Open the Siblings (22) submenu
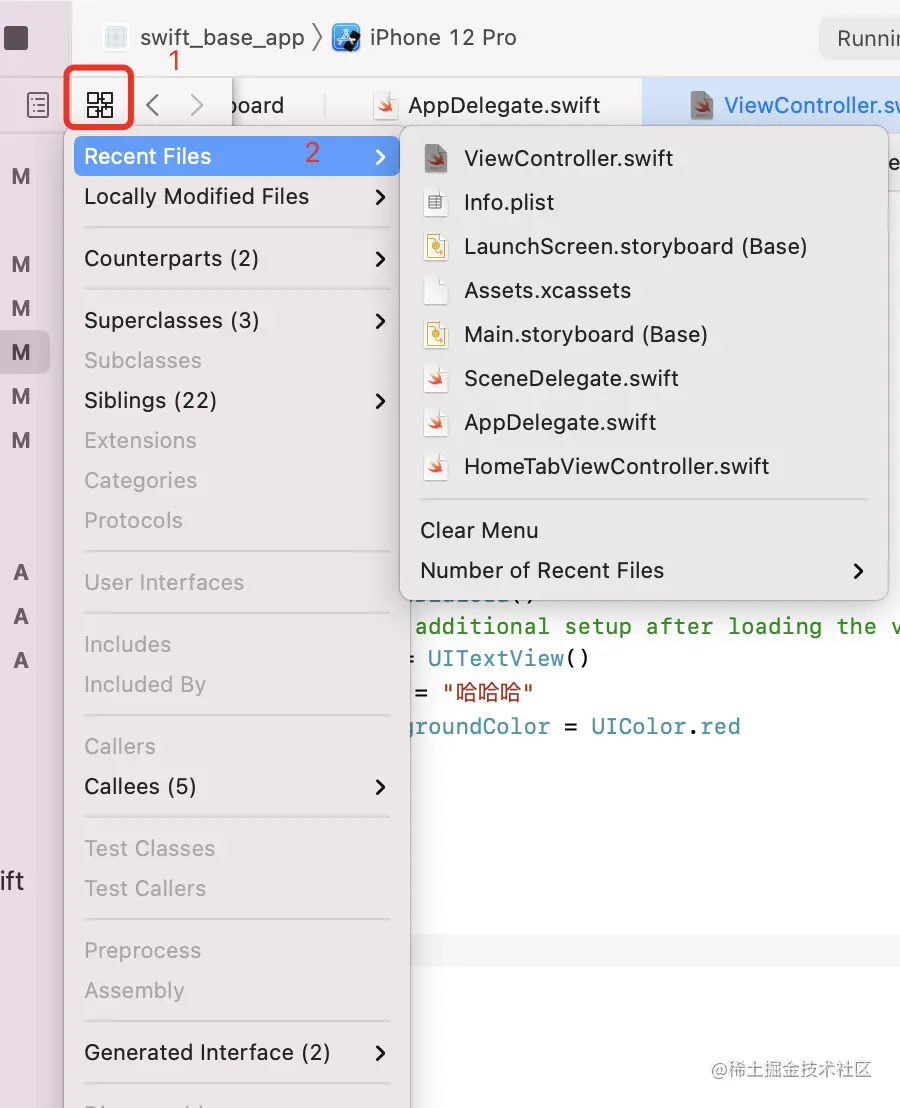900x1108 pixels. 237,401
